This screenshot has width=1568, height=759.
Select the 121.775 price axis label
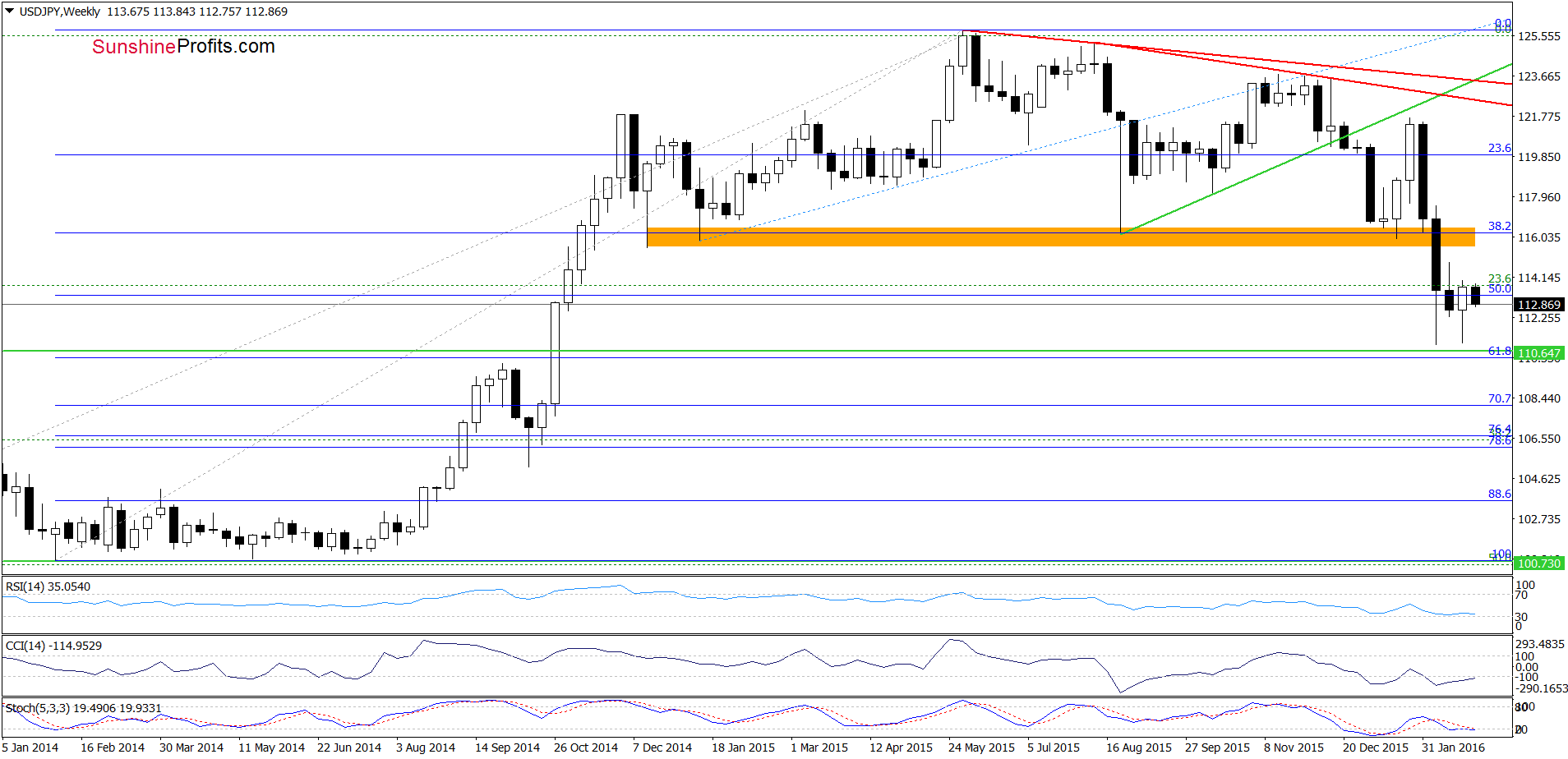(1539, 117)
